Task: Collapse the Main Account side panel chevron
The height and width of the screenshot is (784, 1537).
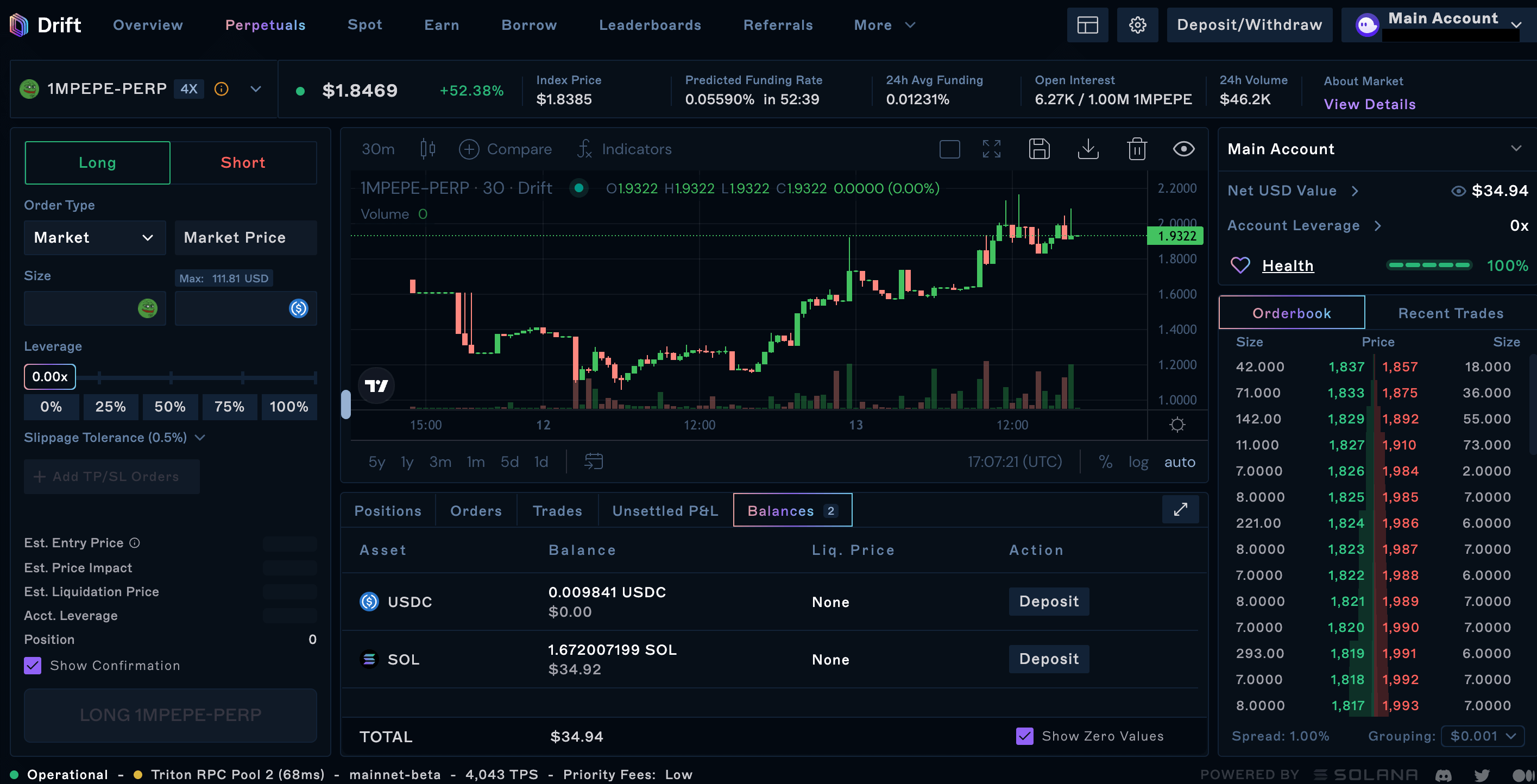Action: [x=1515, y=148]
